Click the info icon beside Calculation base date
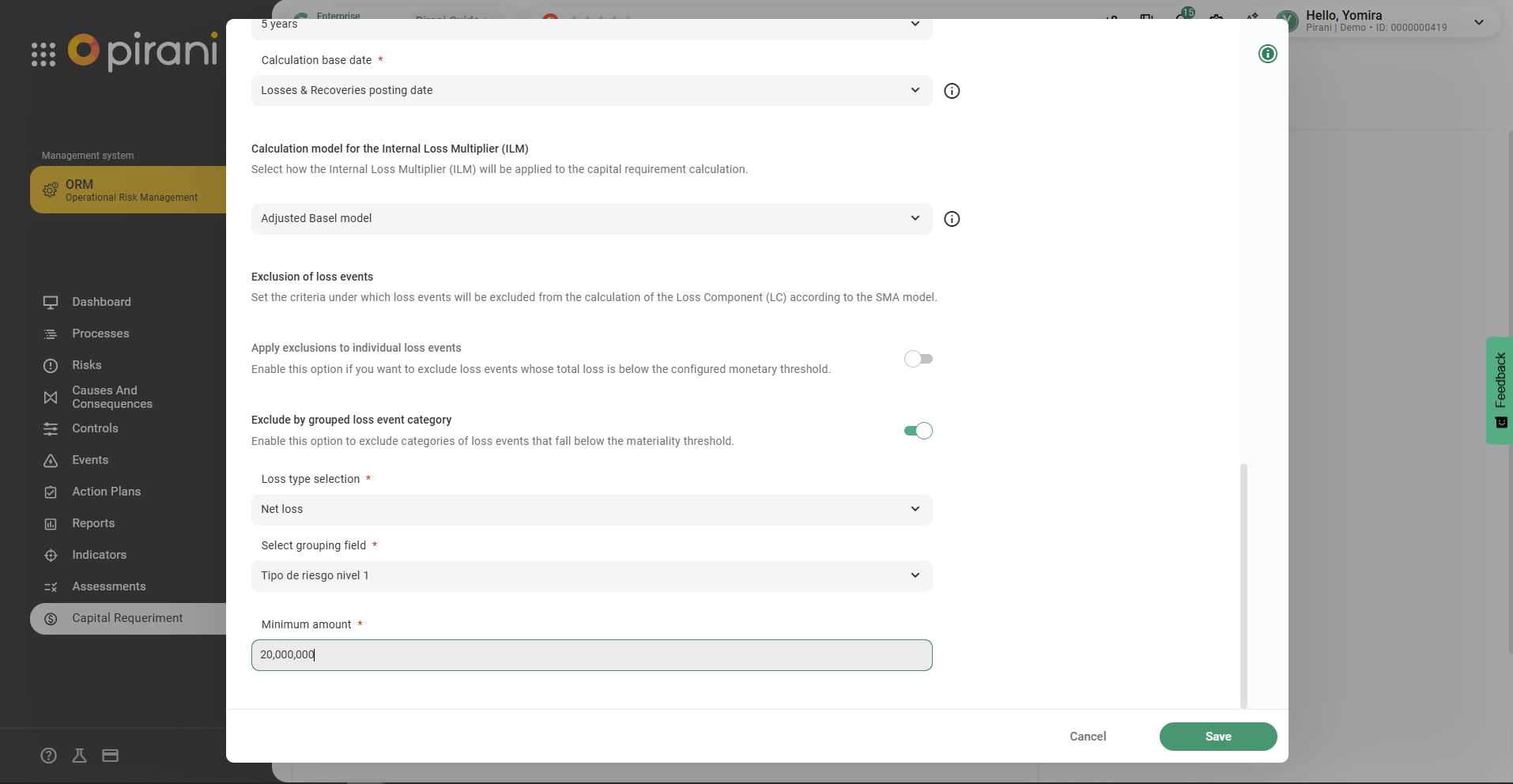 (952, 91)
